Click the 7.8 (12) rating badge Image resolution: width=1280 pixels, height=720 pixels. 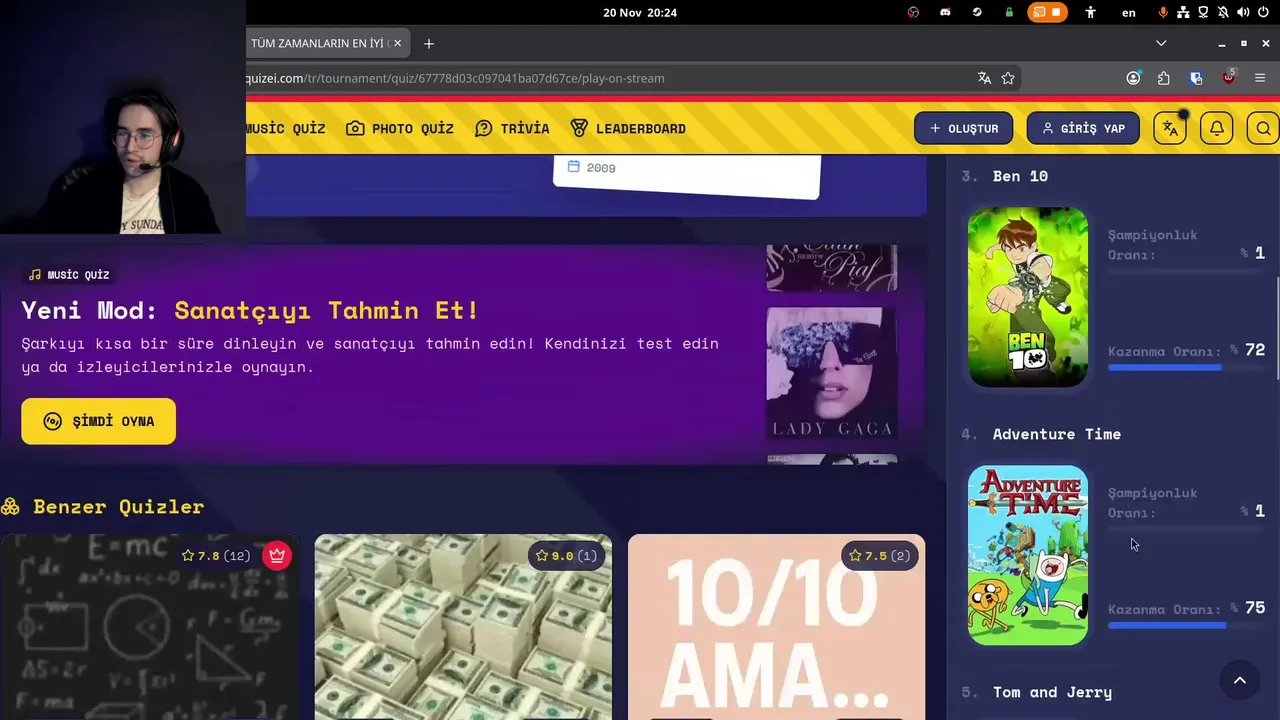[x=215, y=555]
